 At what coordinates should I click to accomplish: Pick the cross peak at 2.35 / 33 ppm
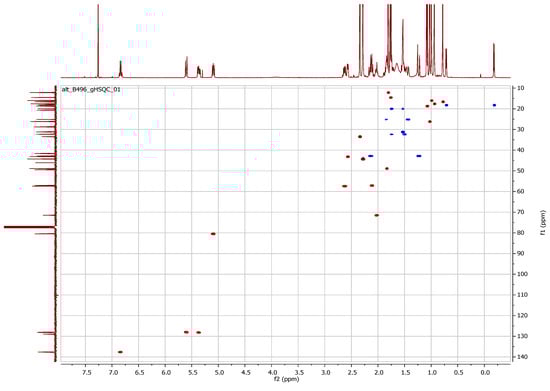point(360,136)
